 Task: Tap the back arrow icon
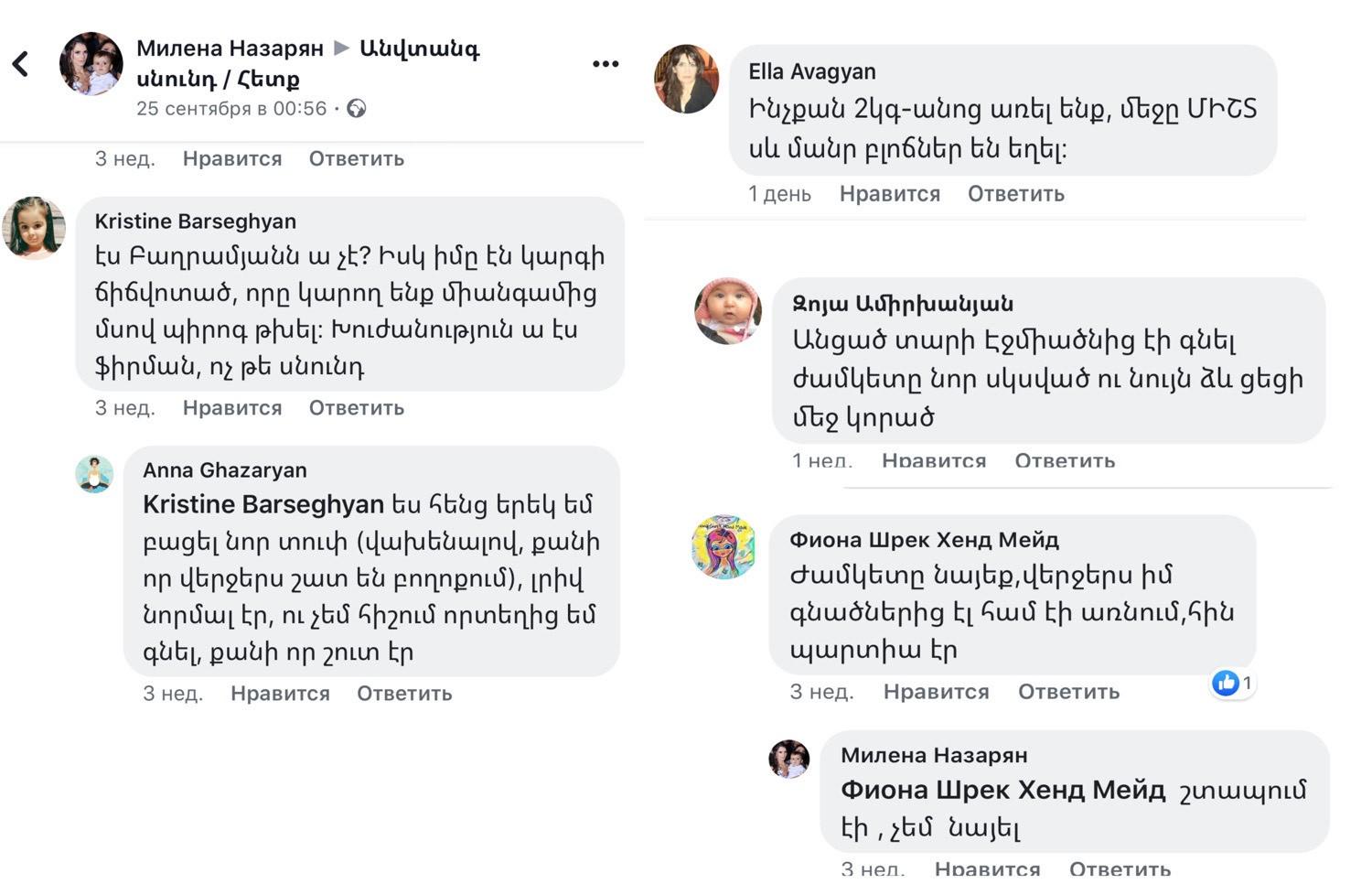click(x=20, y=64)
